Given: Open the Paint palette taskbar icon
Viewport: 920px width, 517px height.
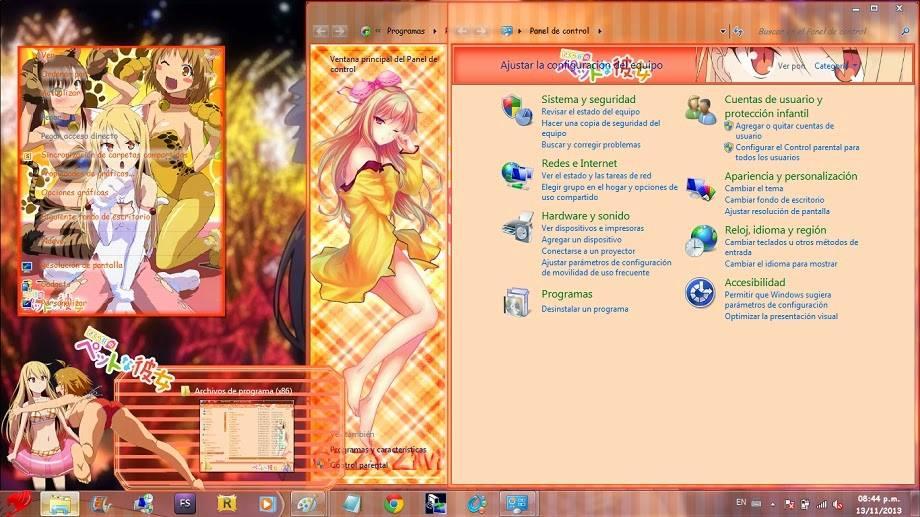Looking at the screenshot, I should (307, 504).
